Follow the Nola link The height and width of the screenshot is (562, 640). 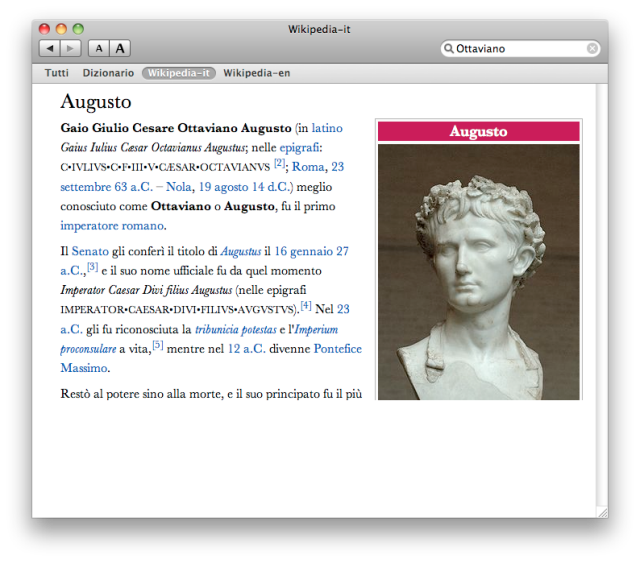tap(178, 187)
